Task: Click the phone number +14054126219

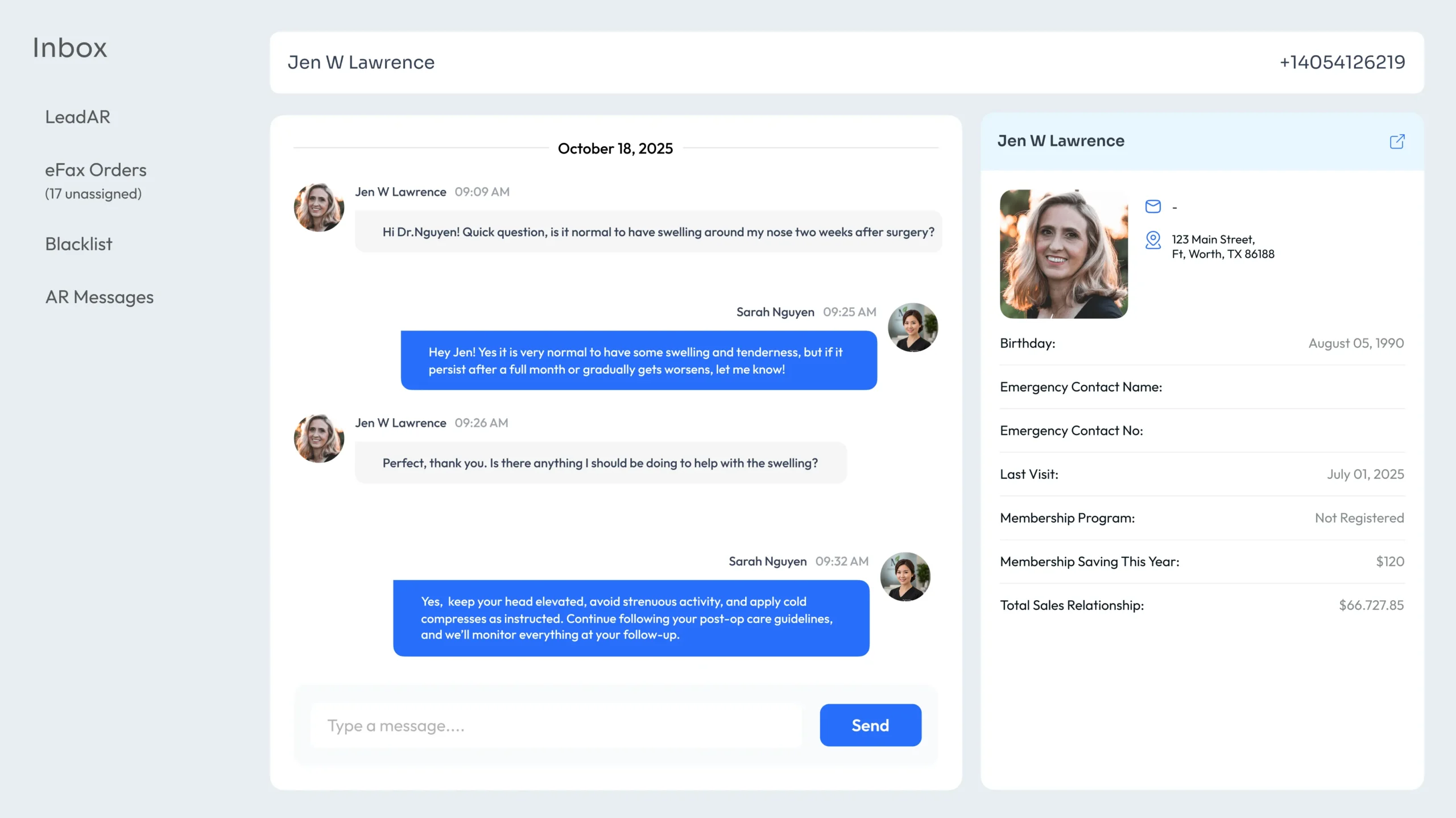Action: [x=1342, y=62]
